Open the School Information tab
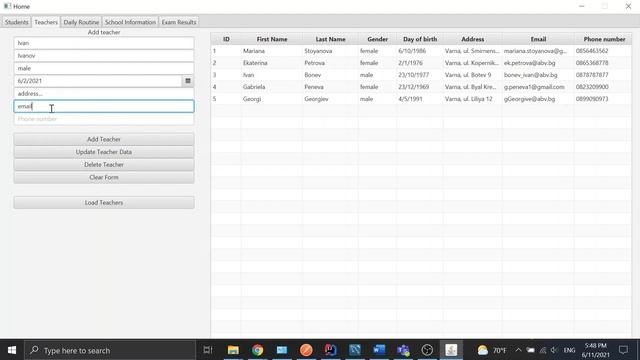Screen dimensions: 640x360 pyautogui.click(x=130, y=22)
